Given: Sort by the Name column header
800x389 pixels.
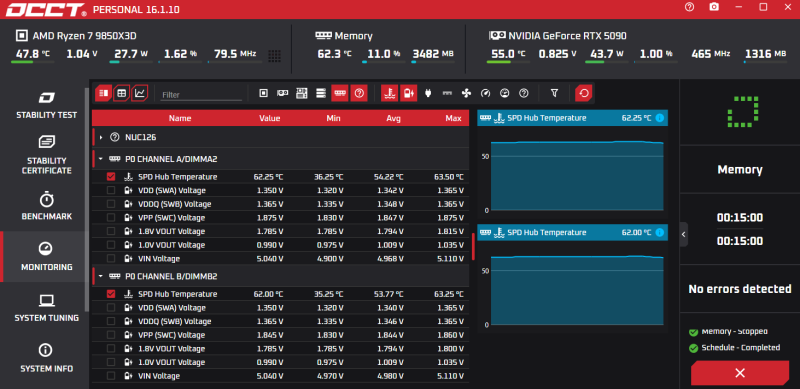Looking at the screenshot, I should 180,118.
